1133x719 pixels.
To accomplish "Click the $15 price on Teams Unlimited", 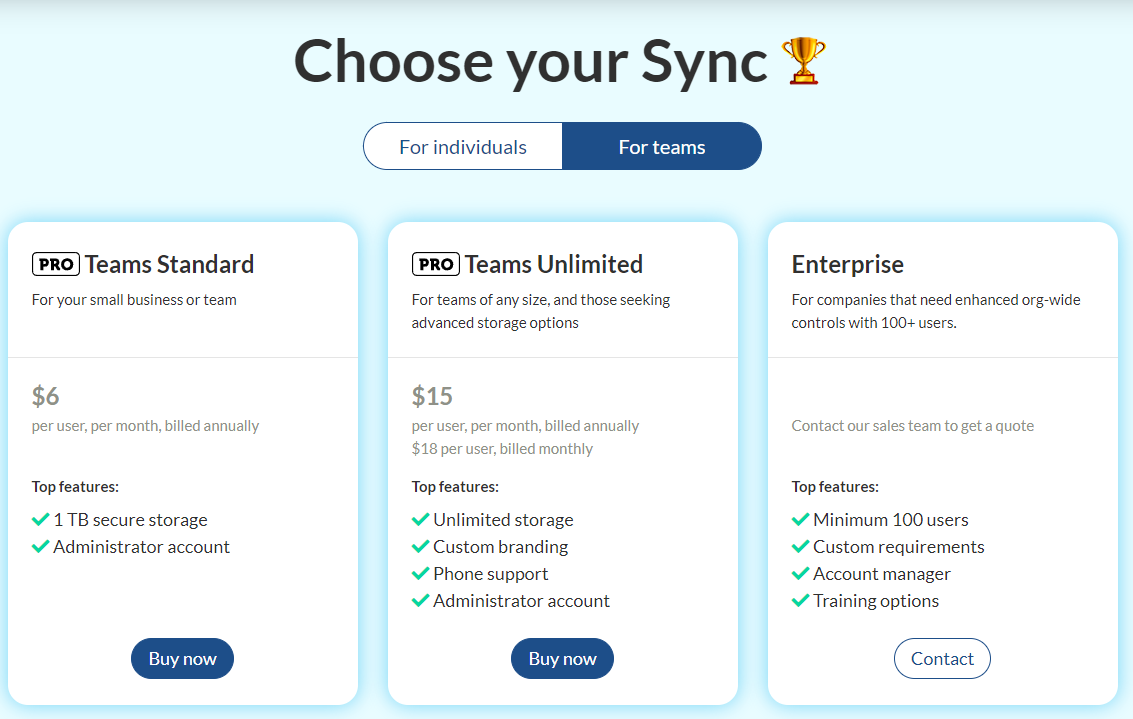I will coord(432,396).
